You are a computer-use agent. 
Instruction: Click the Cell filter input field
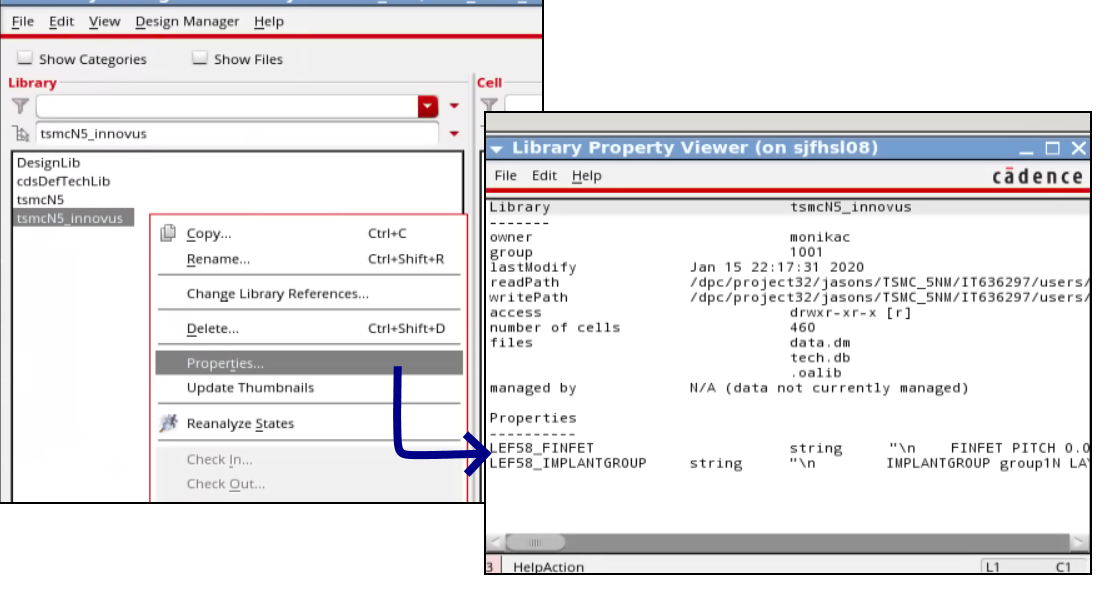point(524,106)
